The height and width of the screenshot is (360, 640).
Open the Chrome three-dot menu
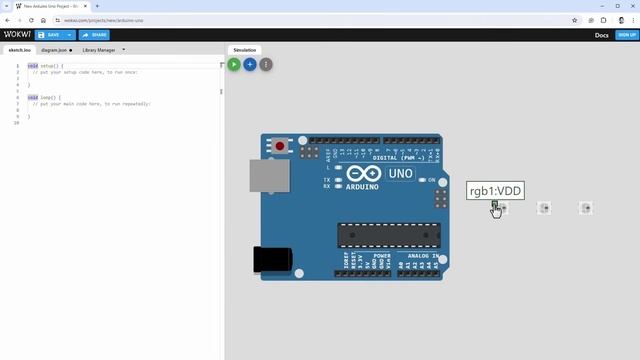click(x=633, y=20)
